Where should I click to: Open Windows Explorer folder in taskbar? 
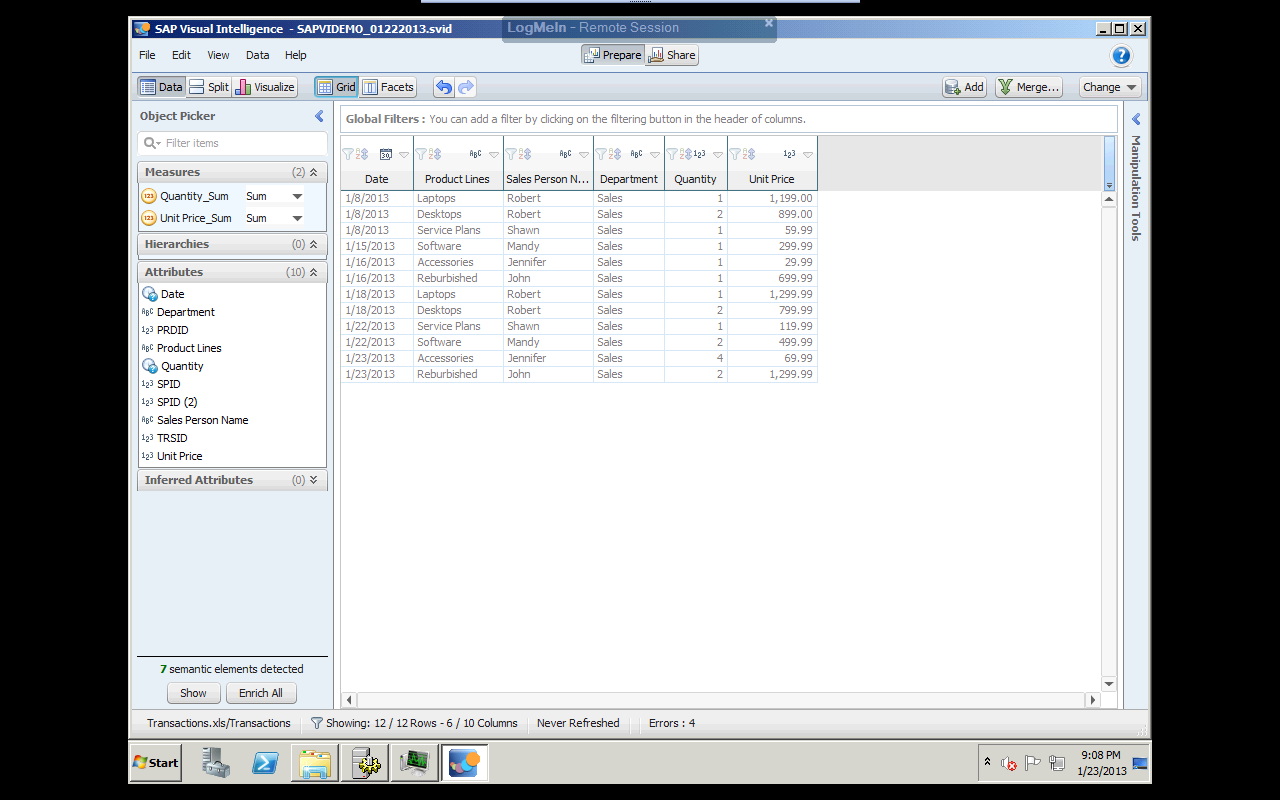315,763
